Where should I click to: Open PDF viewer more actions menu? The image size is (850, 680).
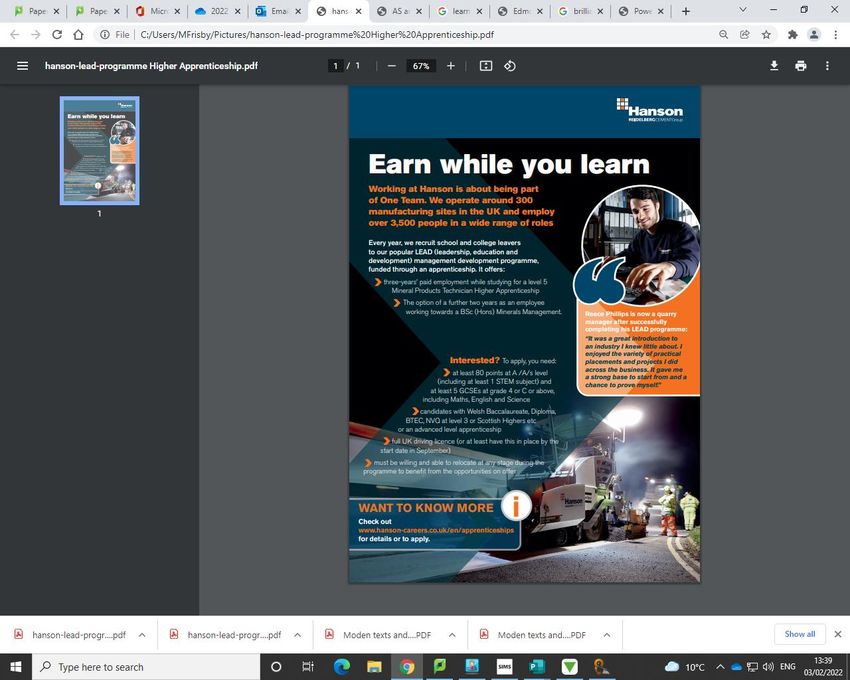point(827,66)
